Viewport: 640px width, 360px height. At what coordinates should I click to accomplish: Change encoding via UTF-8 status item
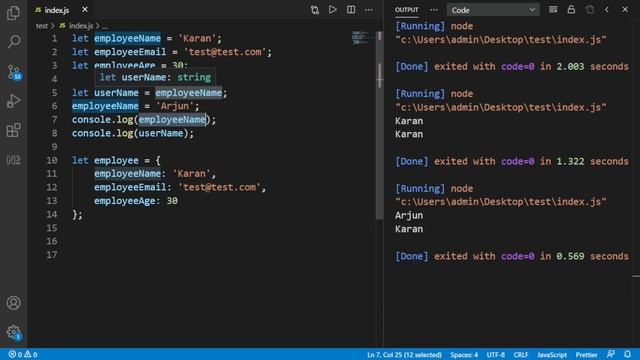coord(496,355)
